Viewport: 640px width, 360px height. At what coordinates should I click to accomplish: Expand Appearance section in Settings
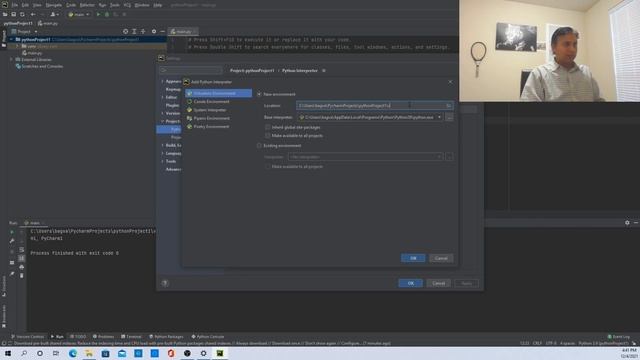click(x=162, y=82)
